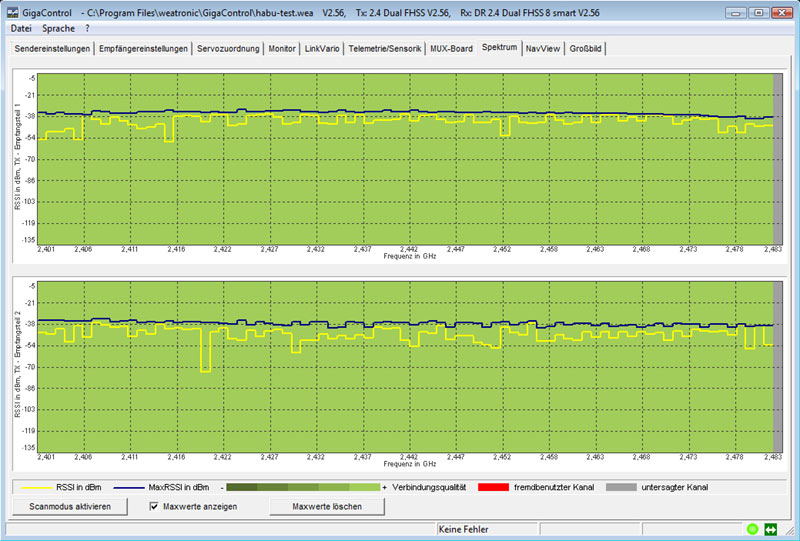Screen dimensions: 800x541
Task: Click the red fremdbenutzter Kanal legend swatch
Action: coord(493,487)
